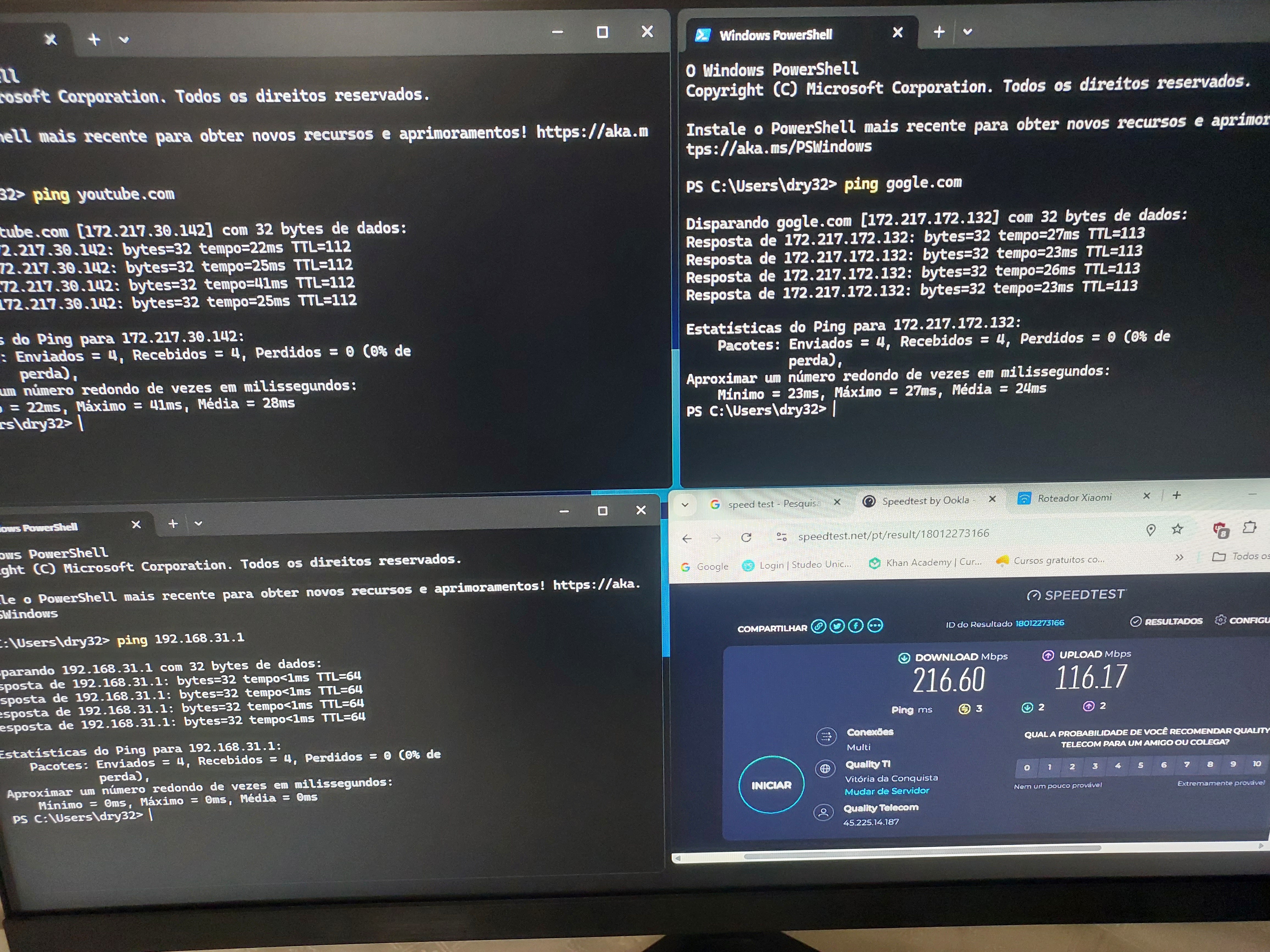1270x952 pixels.
Task: Click the Mudar de Servidor link
Action: coord(887,791)
